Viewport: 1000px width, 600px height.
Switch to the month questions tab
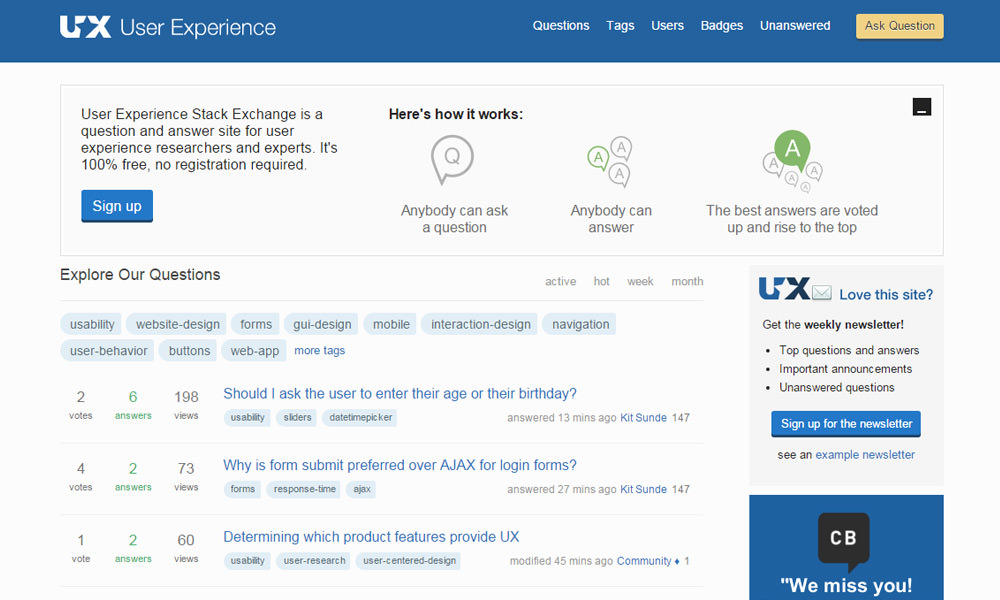pyautogui.click(x=687, y=281)
